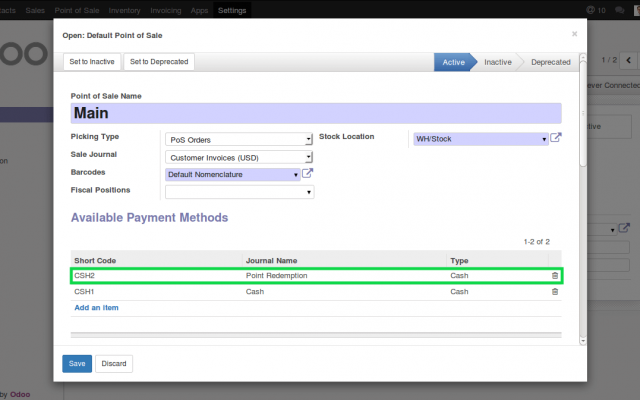Click Set to Inactive button

[x=92, y=62]
